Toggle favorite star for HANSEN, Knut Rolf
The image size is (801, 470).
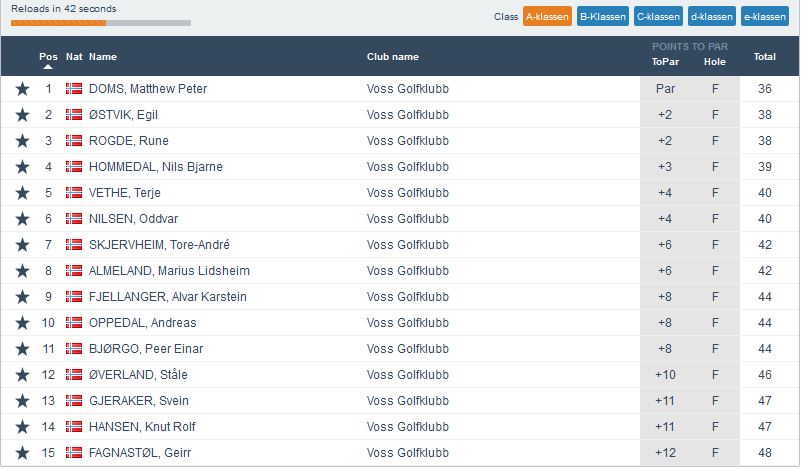tap(22, 427)
